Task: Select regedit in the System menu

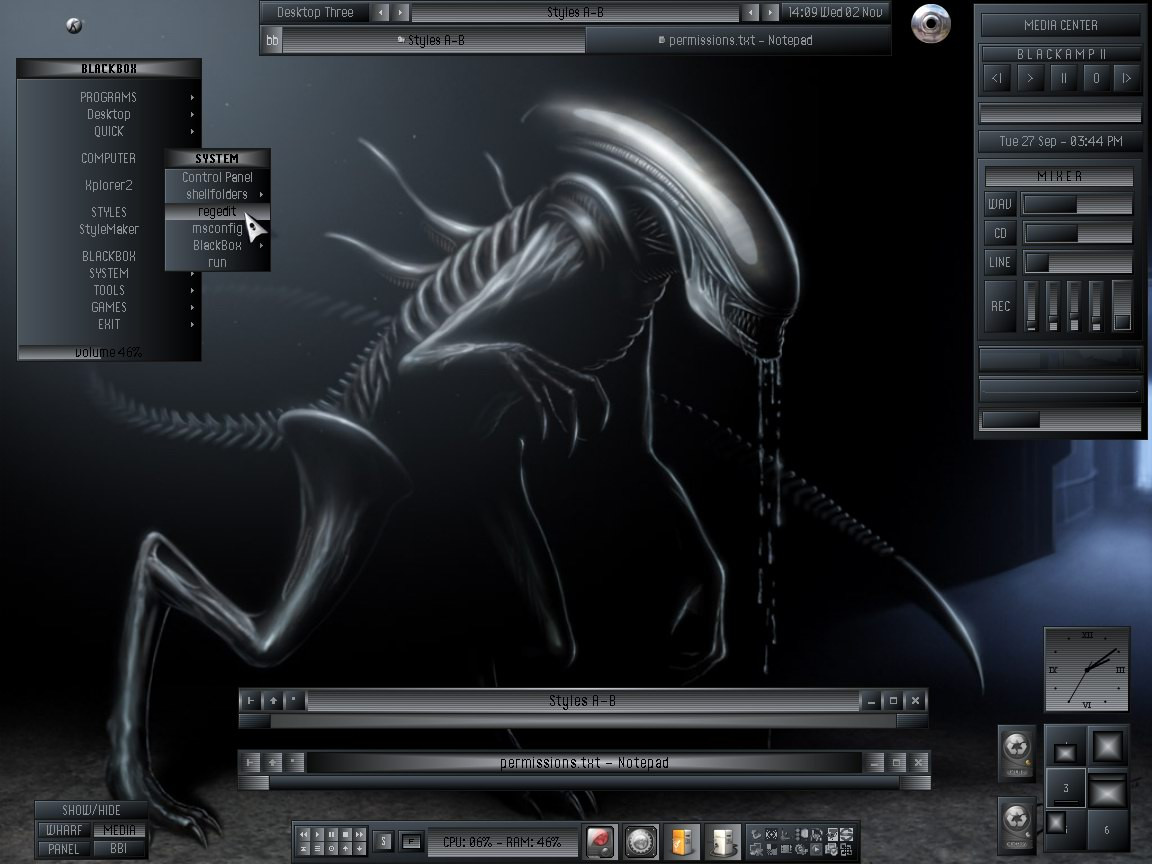Action: tap(217, 212)
